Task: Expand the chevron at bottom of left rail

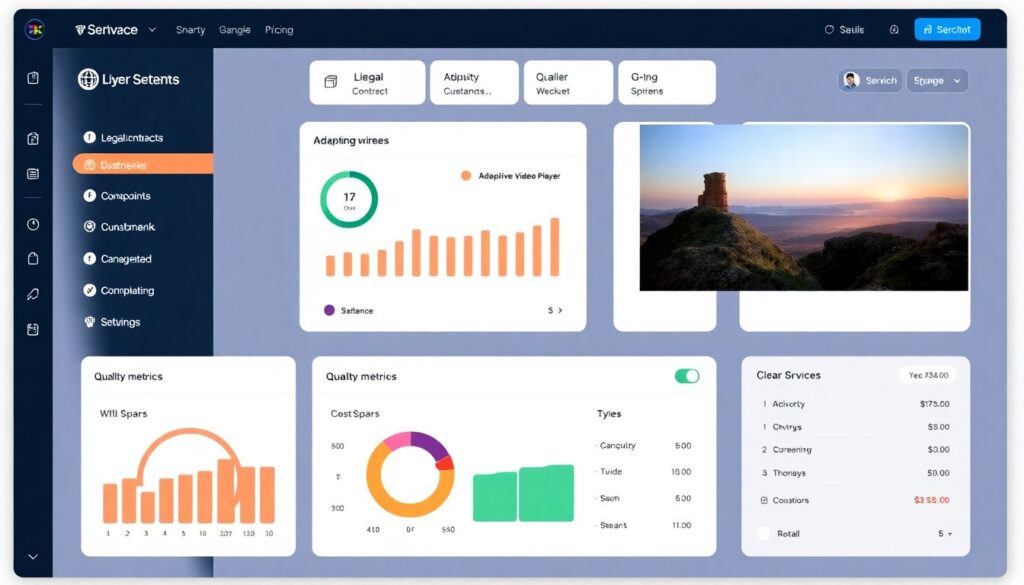Action: tap(33, 557)
